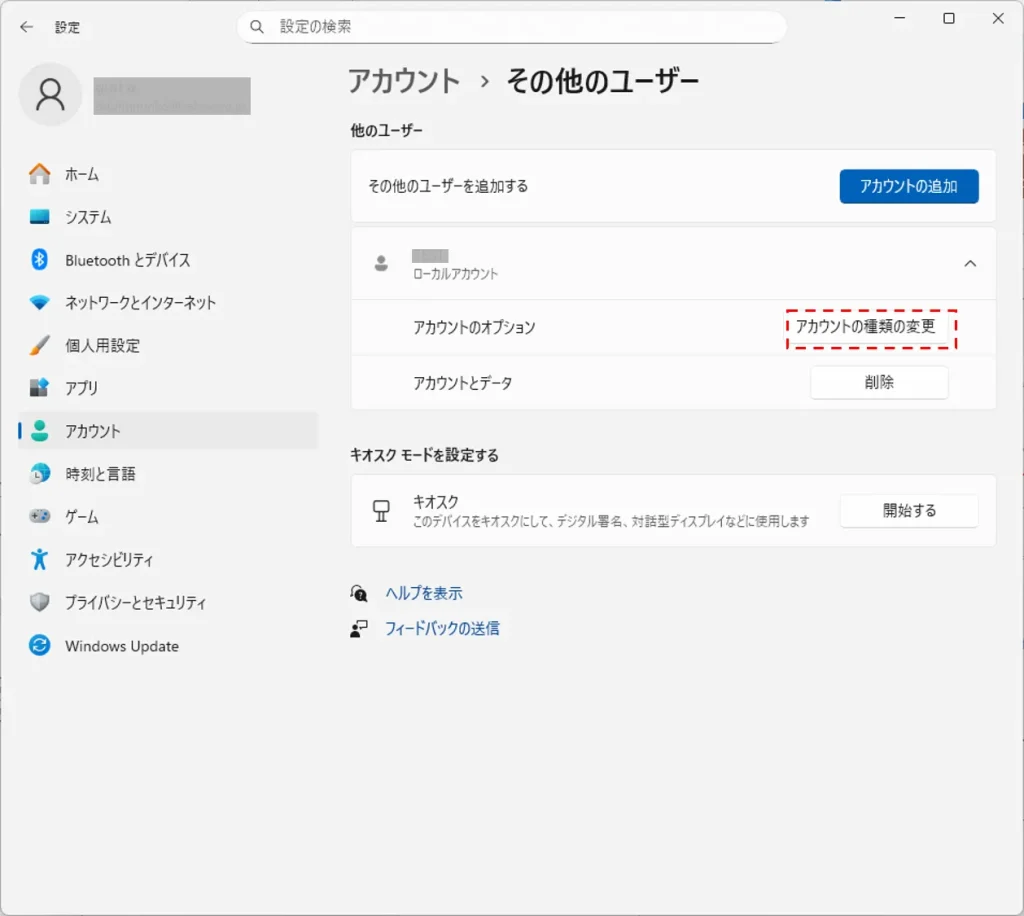Select the アプリ icon in sidebar

[40, 388]
